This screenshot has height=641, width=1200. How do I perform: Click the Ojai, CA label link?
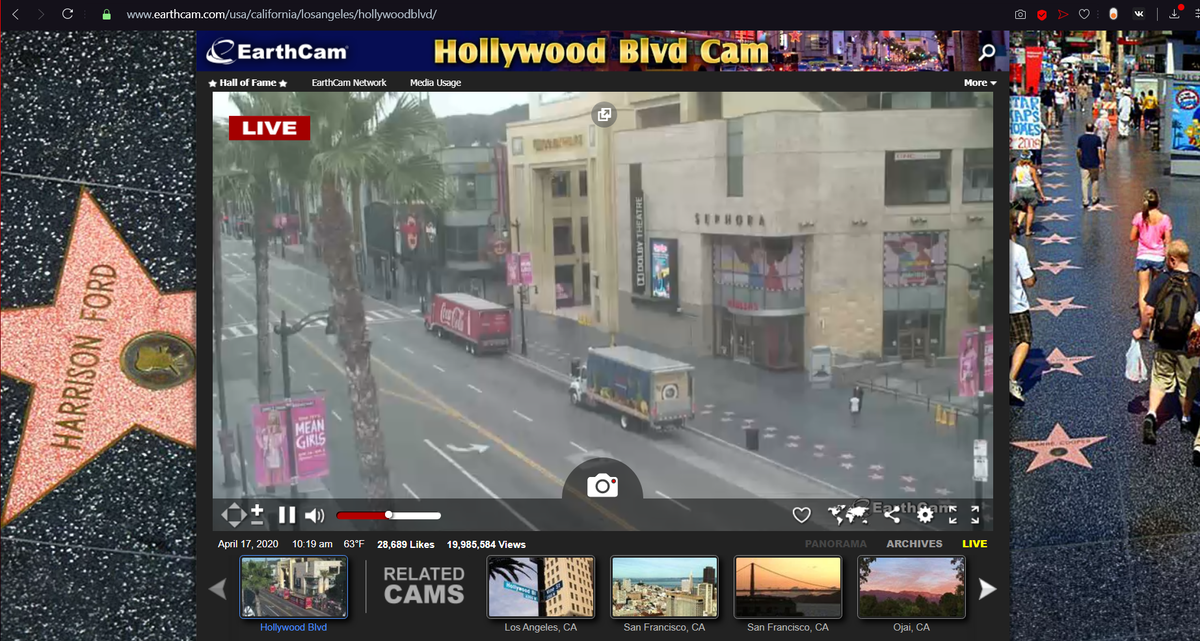click(911, 627)
